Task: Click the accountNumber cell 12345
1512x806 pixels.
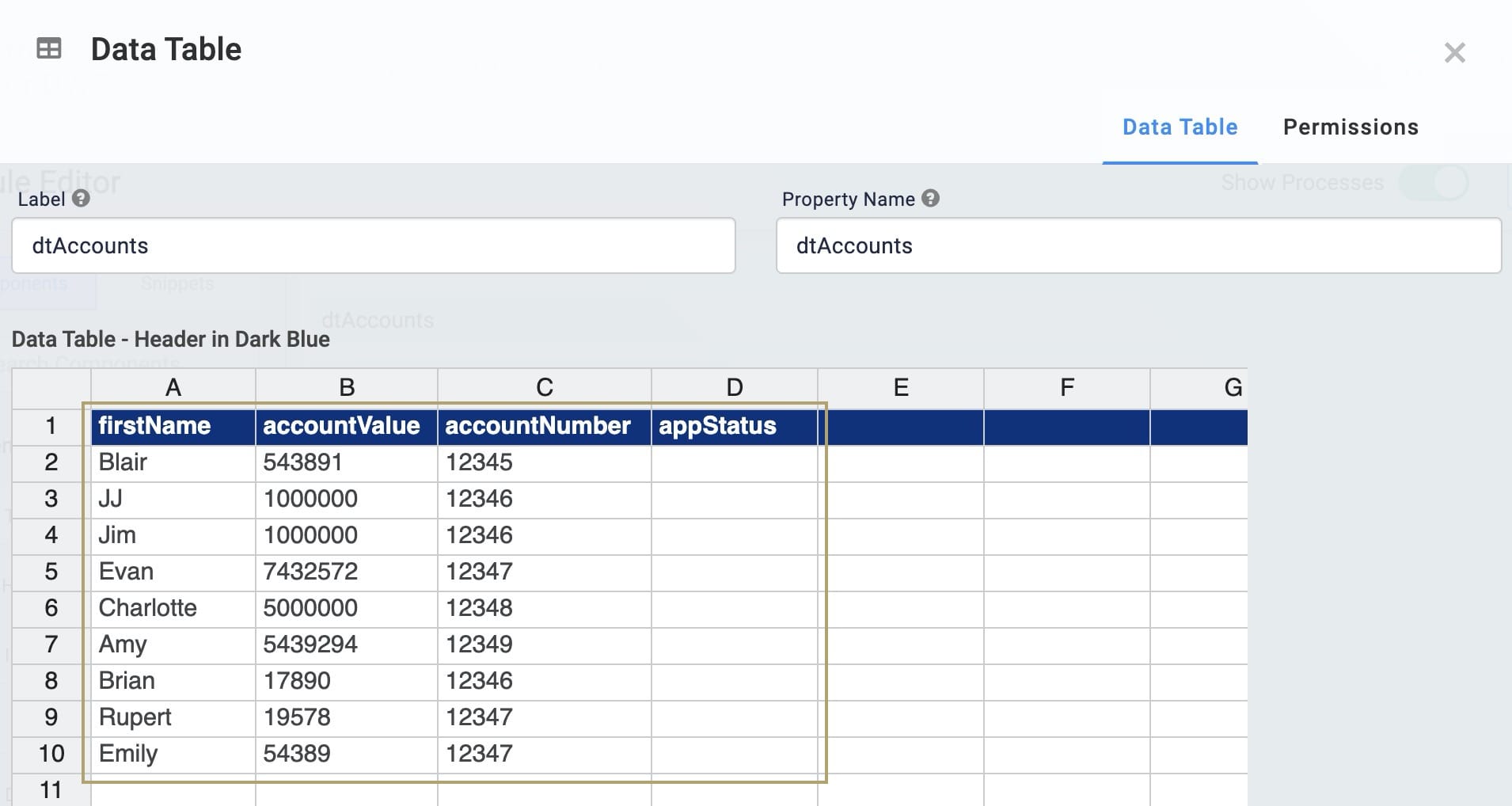Action: click(545, 463)
